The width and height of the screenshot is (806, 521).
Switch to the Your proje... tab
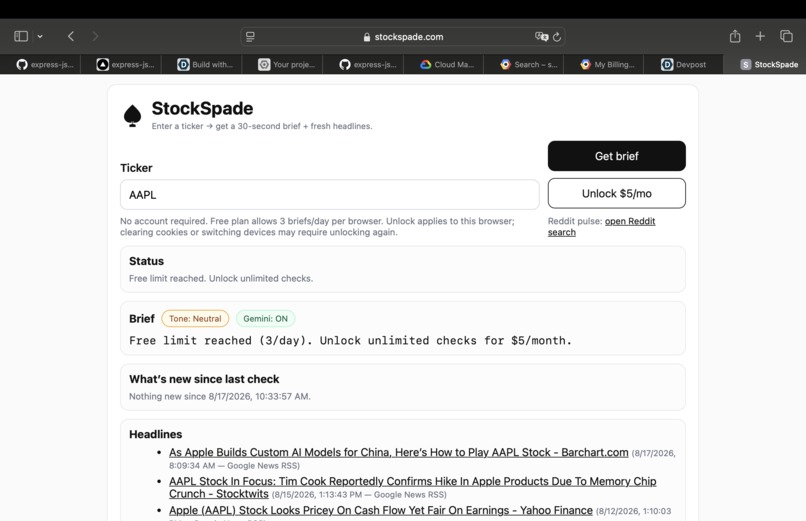click(286, 64)
